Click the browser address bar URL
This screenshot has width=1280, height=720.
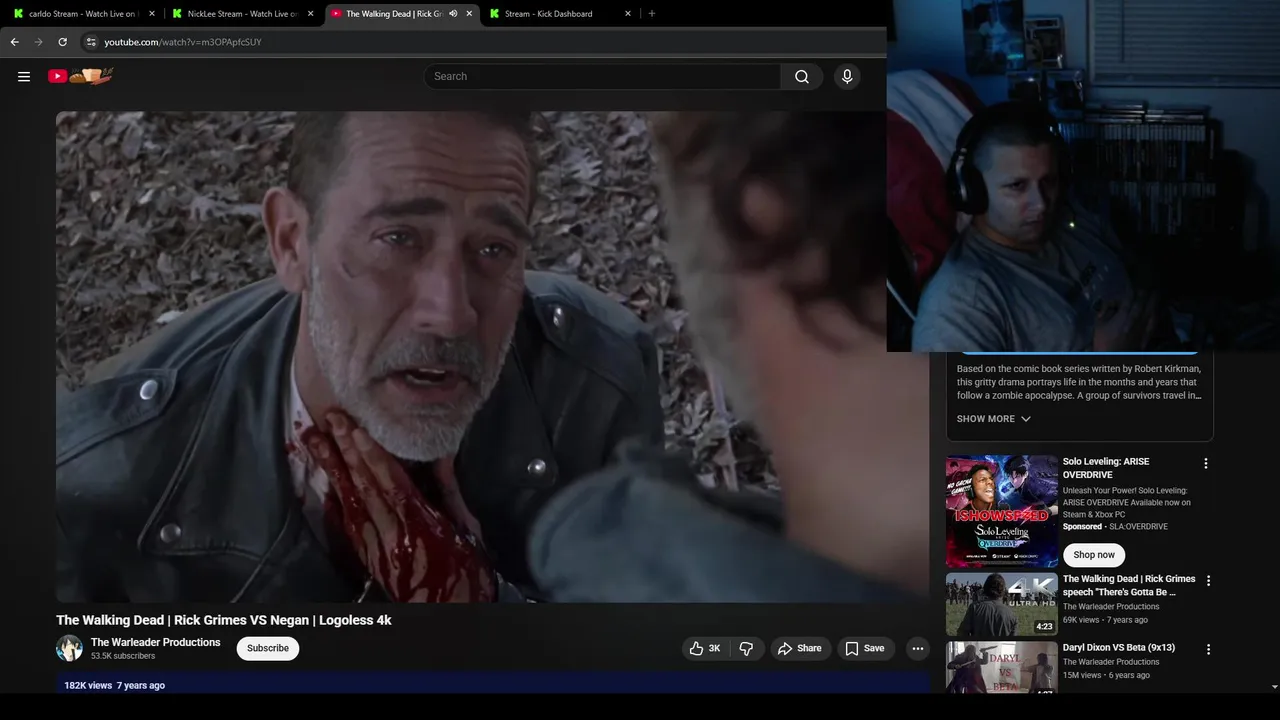click(x=183, y=42)
